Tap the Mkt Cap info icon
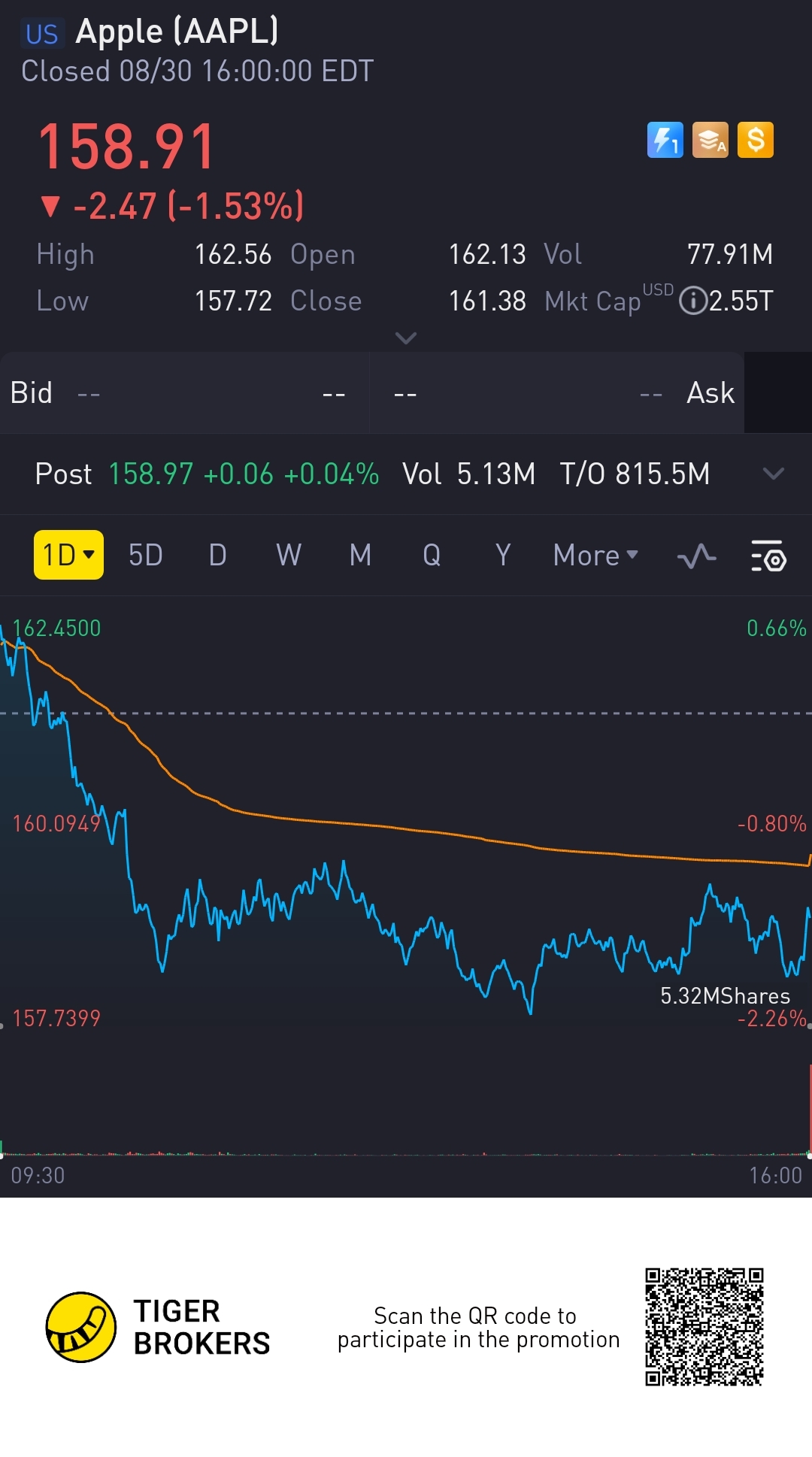Image resolution: width=812 pixels, height=1457 pixels. (692, 301)
